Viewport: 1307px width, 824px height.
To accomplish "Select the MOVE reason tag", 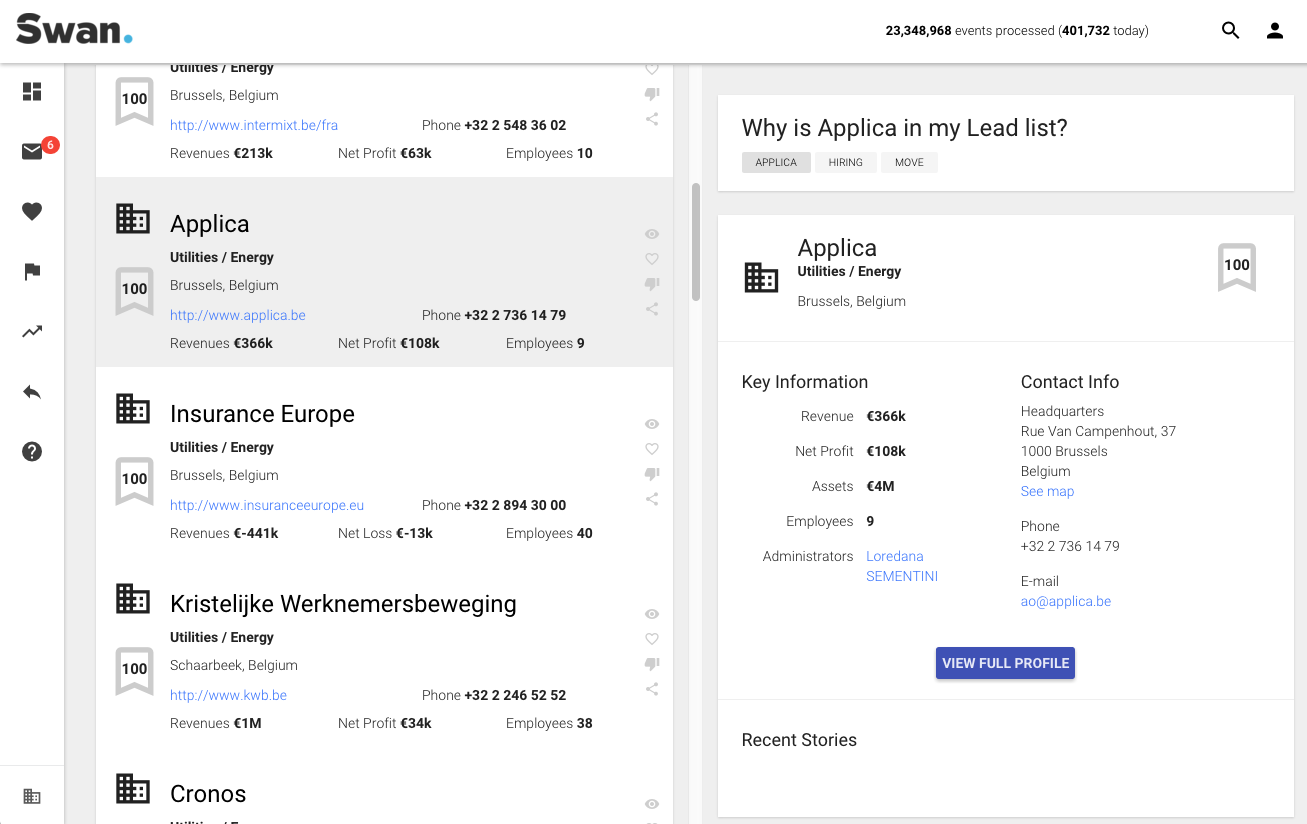I will click(909, 162).
